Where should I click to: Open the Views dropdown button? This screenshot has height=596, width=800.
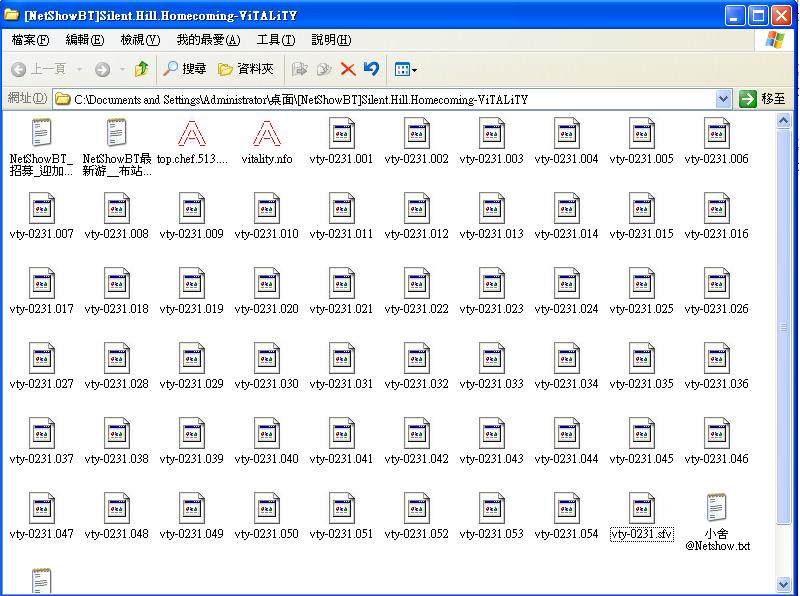[x=406, y=69]
